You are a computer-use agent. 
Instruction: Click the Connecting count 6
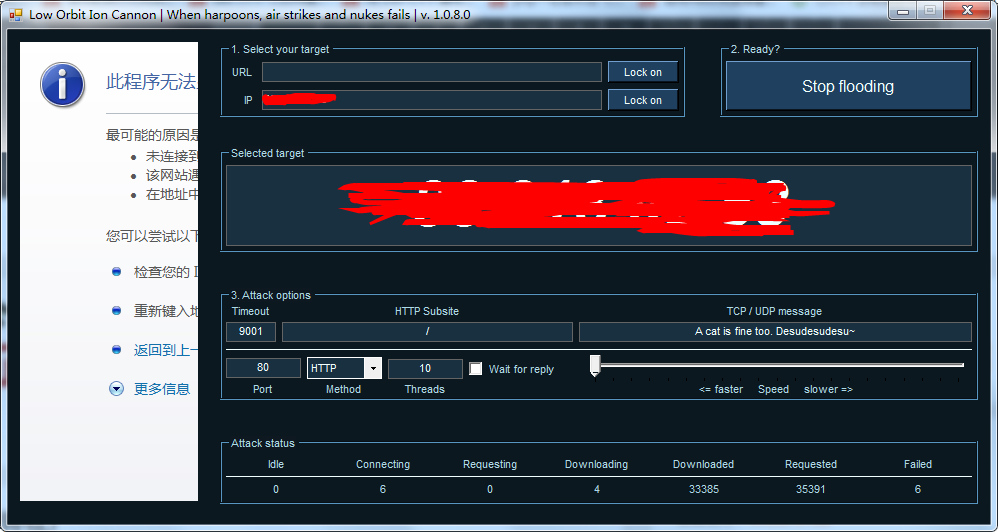383,489
